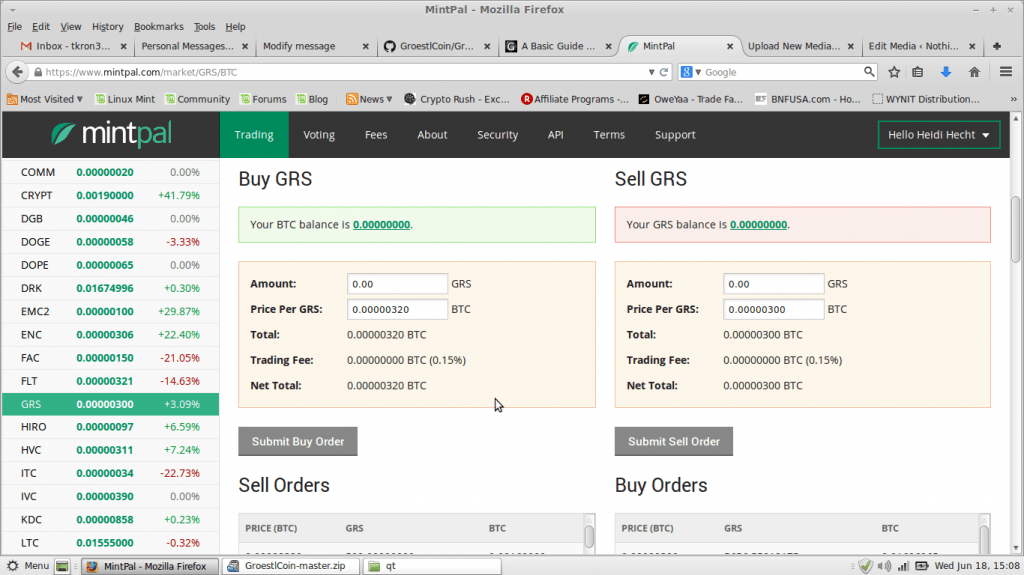
Task: Click the Buy Price Per GRS field
Action: (397, 310)
